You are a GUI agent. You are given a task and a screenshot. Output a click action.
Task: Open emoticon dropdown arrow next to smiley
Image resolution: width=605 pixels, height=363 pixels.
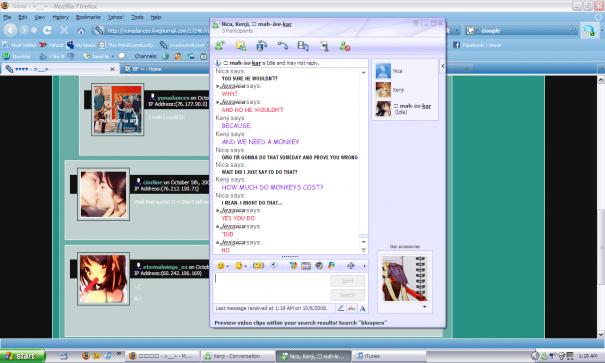[227, 266]
